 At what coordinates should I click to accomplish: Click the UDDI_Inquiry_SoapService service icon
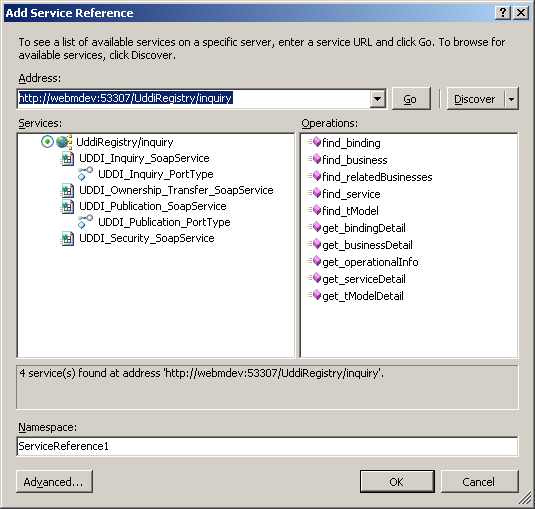tap(67, 158)
